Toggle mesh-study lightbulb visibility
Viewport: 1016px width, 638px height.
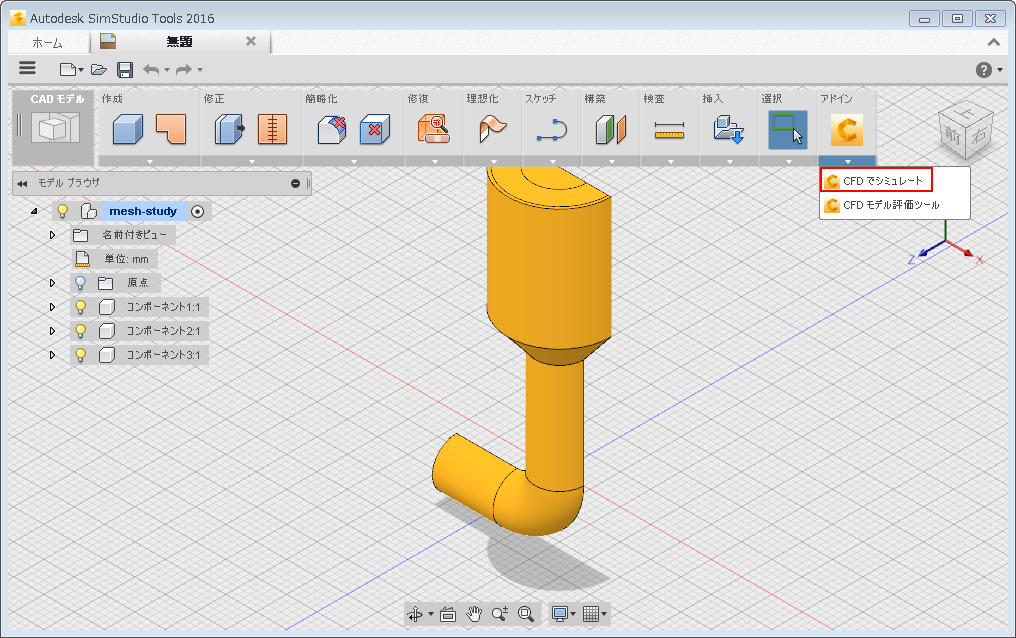(63, 211)
